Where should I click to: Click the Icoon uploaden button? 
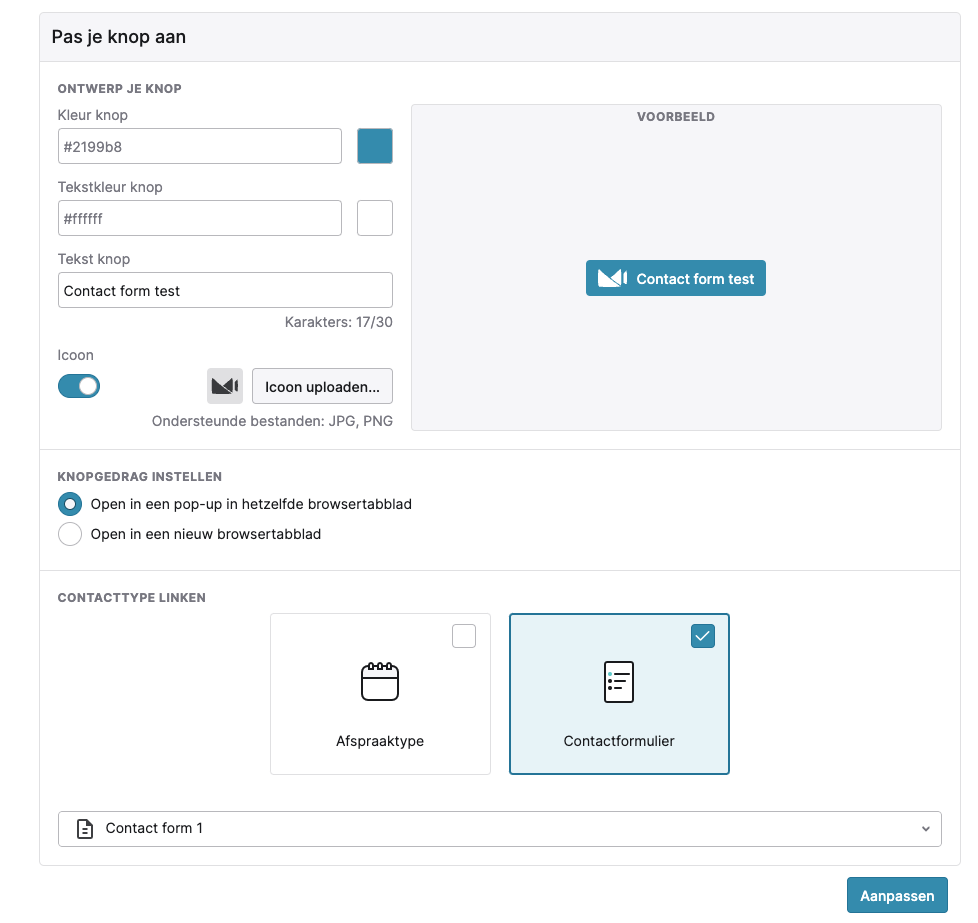point(322,386)
